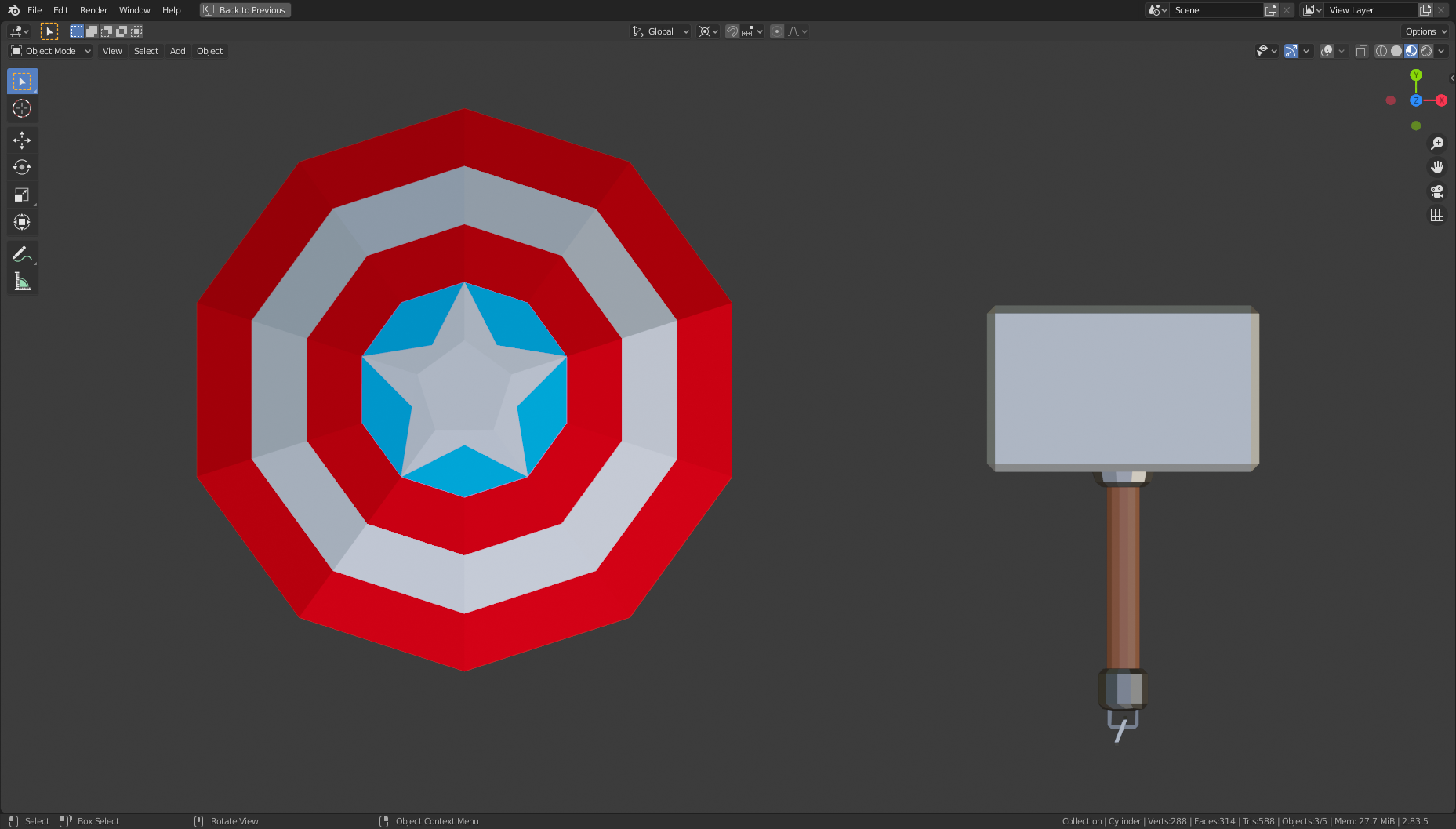Open the Options panel
The width and height of the screenshot is (1456, 829).
coord(1425,31)
